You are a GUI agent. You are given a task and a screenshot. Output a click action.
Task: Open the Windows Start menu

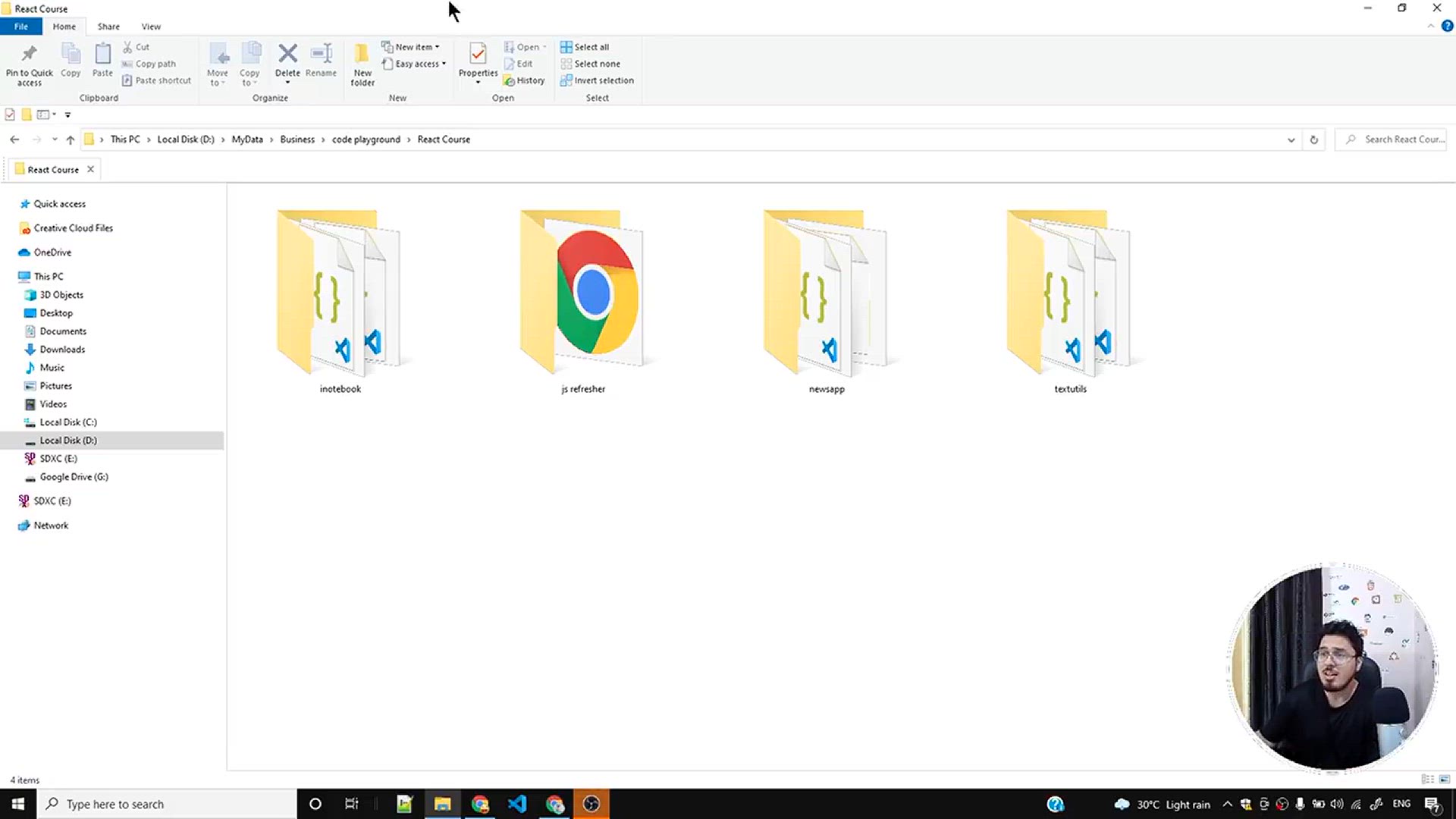[x=18, y=804]
